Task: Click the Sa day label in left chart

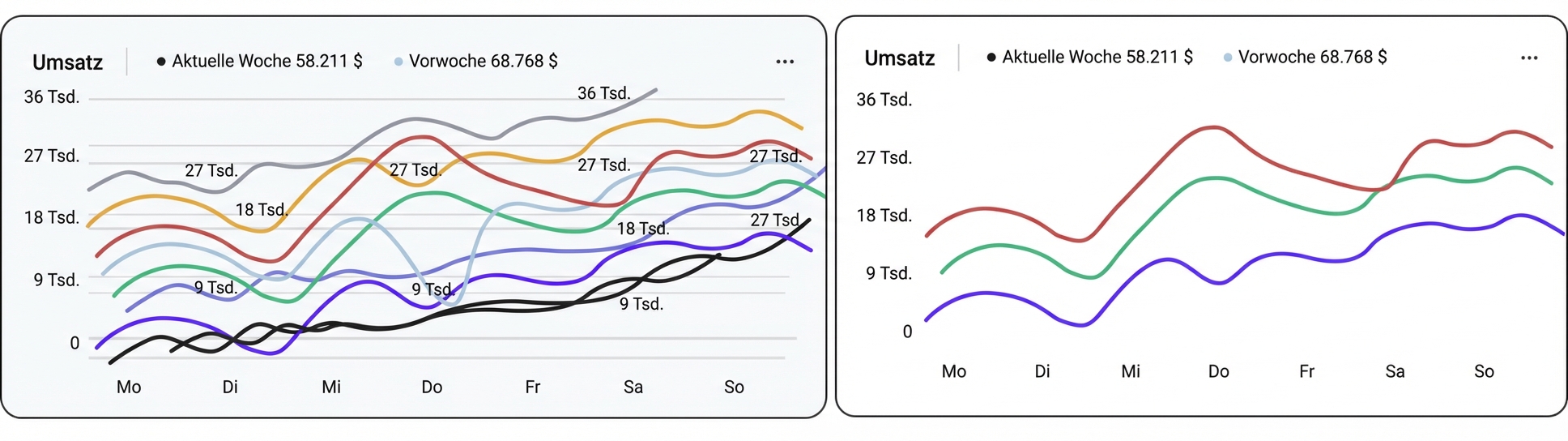Action: (x=633, y=387)
